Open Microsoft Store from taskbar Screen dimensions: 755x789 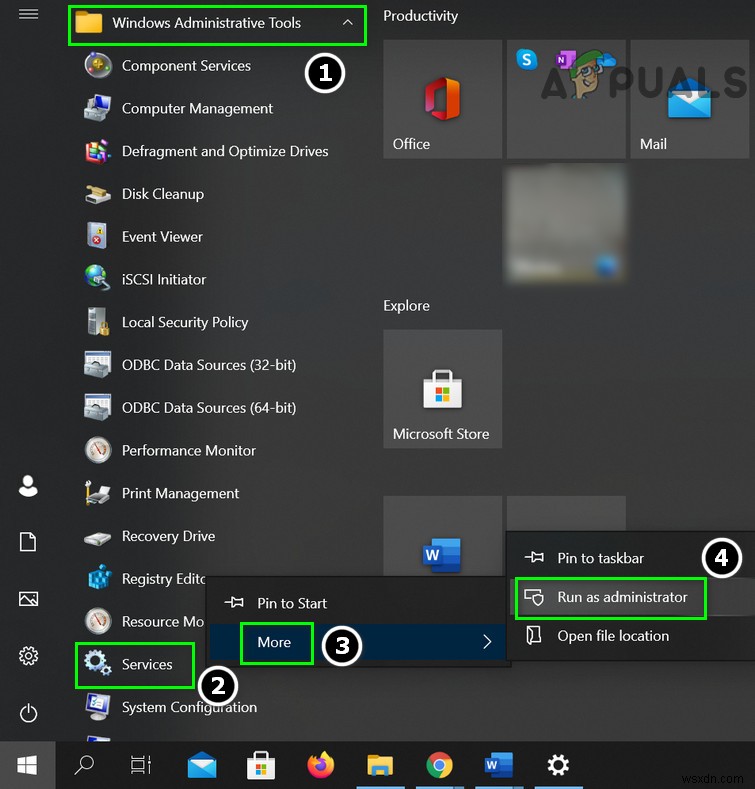(261, 765)
